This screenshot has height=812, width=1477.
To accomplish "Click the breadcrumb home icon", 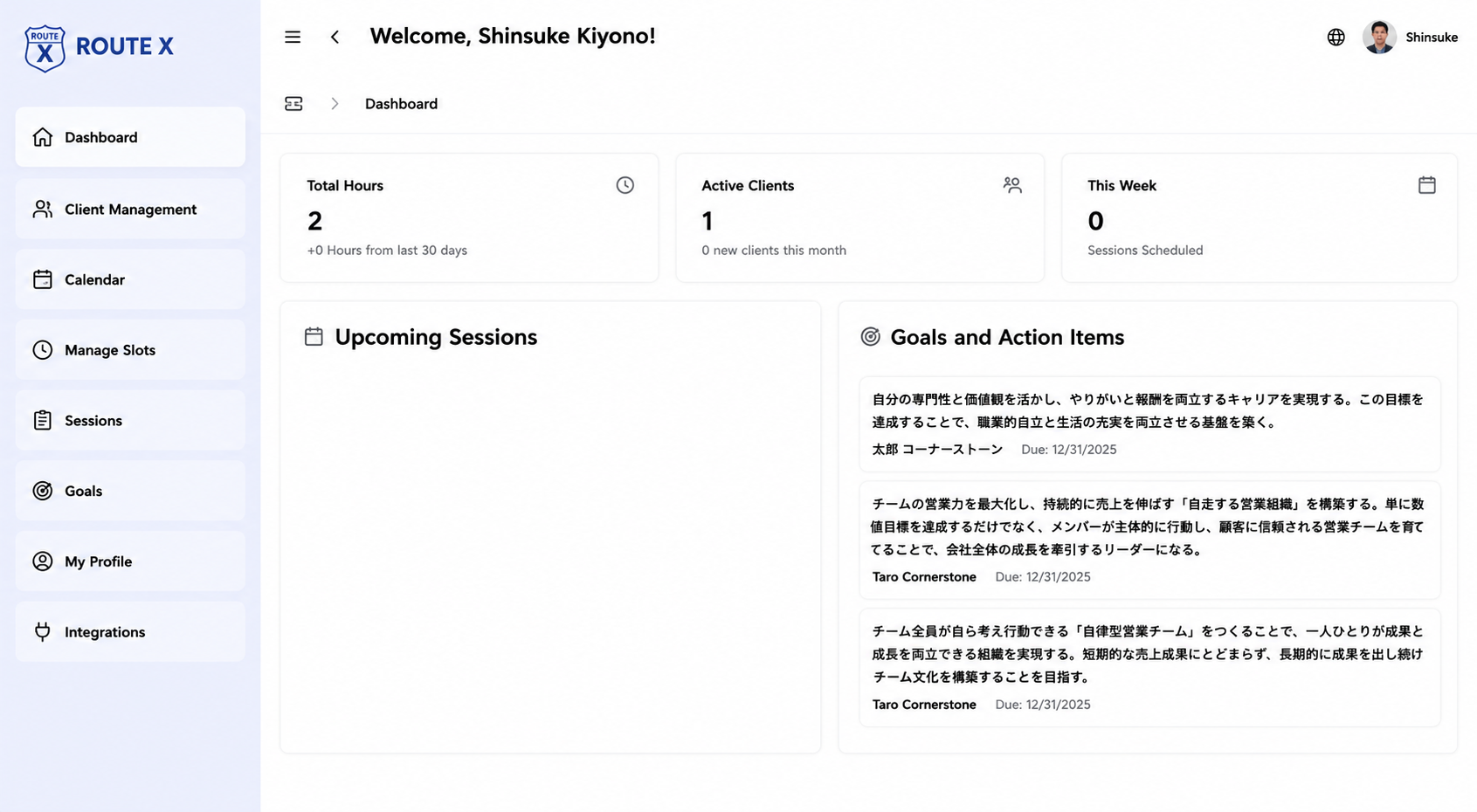I will [293, 104].
